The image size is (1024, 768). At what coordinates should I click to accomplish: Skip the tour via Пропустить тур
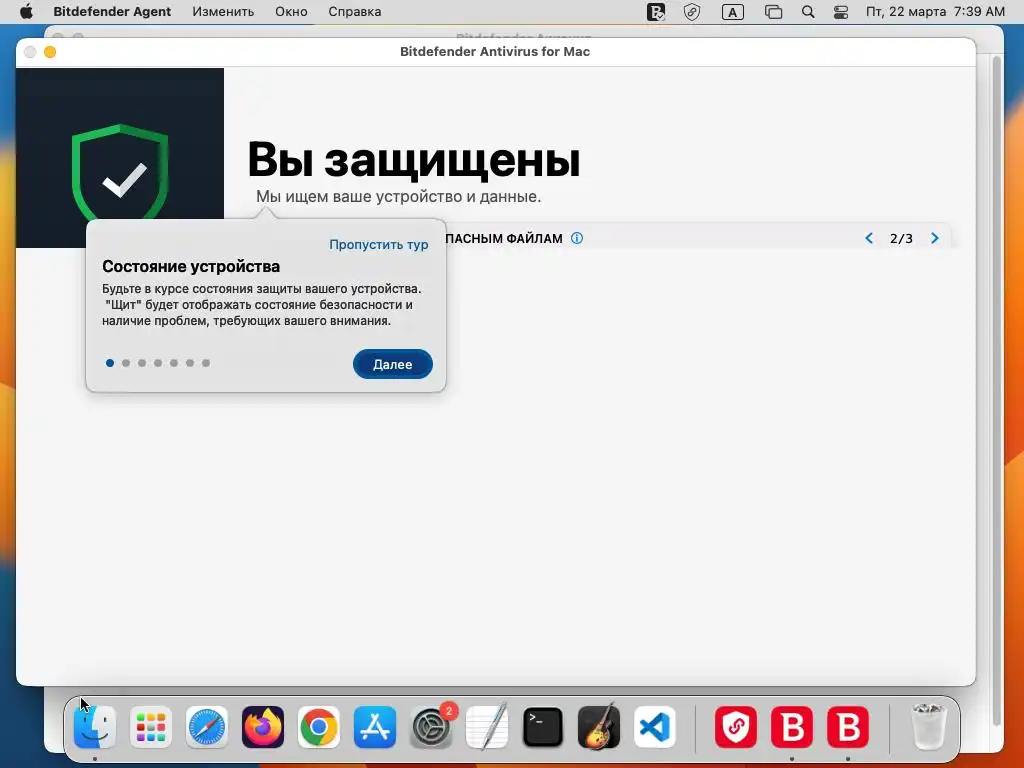[x=379, y=244]
